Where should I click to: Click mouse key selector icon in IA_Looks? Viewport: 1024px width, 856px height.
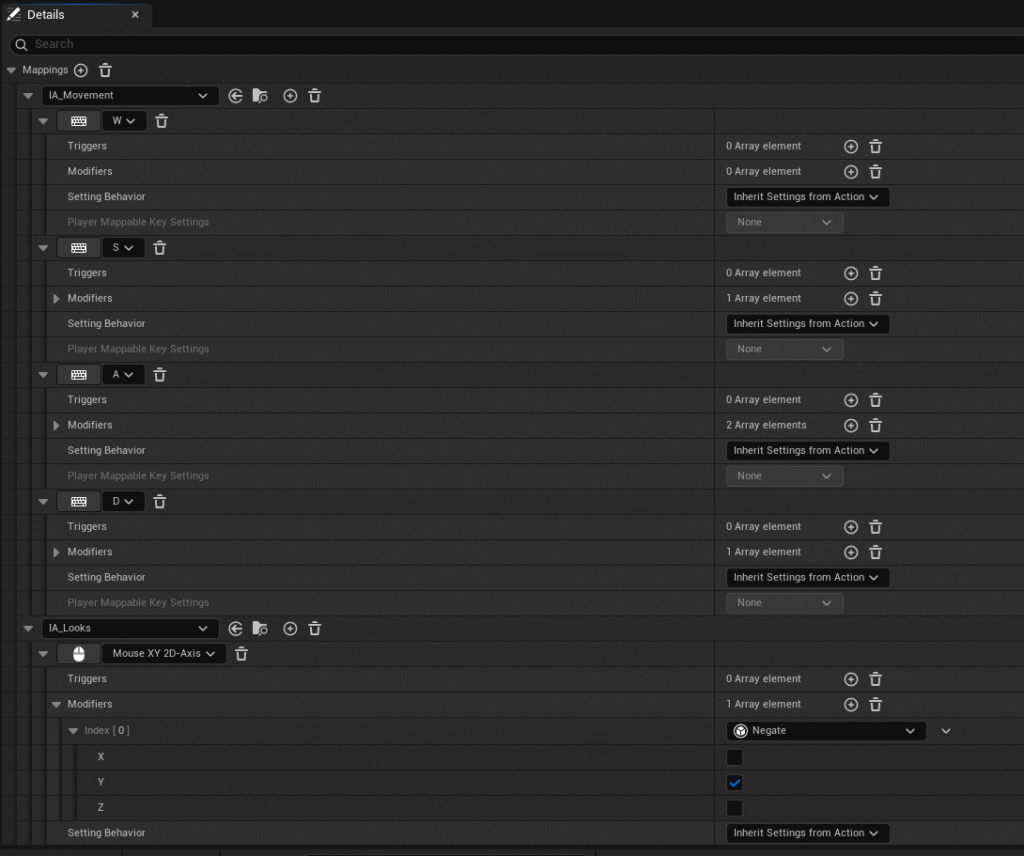coord(78,654)
